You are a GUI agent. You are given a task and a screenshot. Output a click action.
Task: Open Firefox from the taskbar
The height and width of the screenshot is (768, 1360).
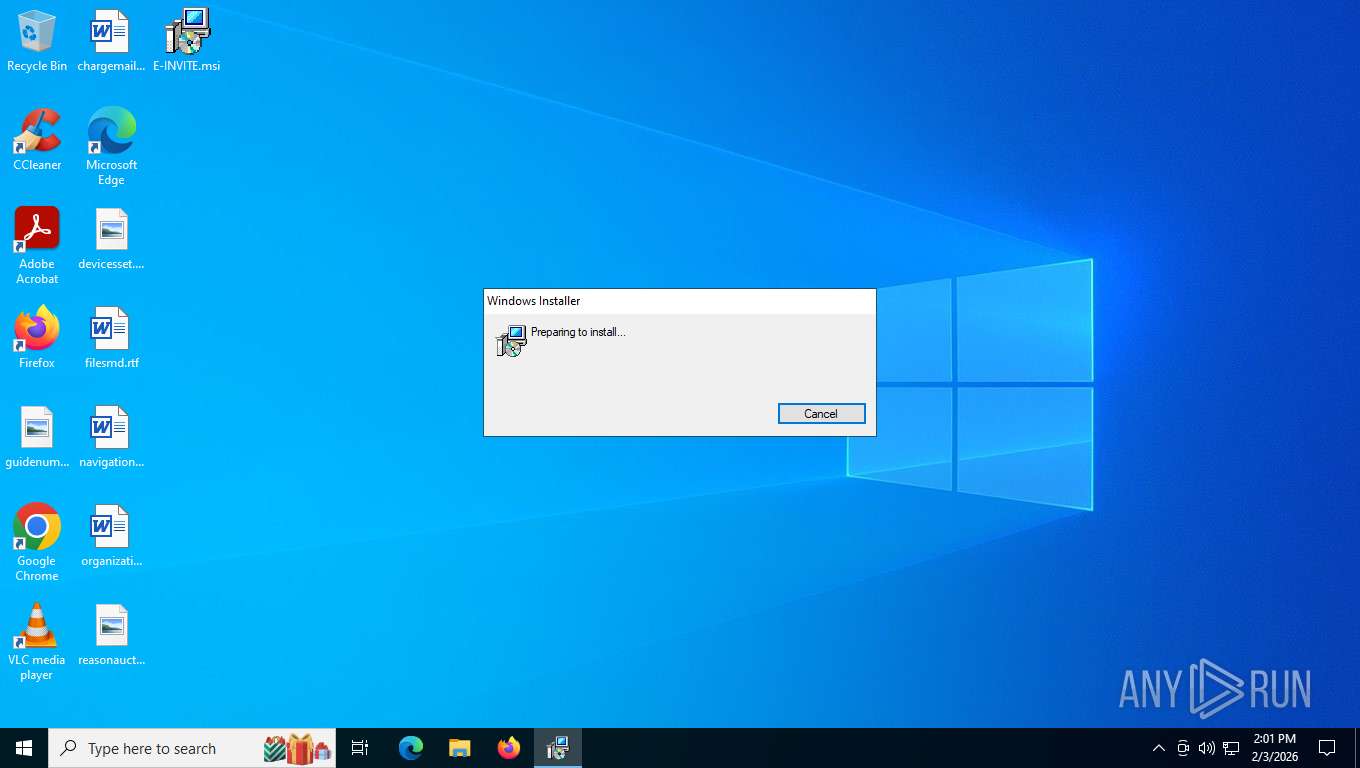point(509,748)
